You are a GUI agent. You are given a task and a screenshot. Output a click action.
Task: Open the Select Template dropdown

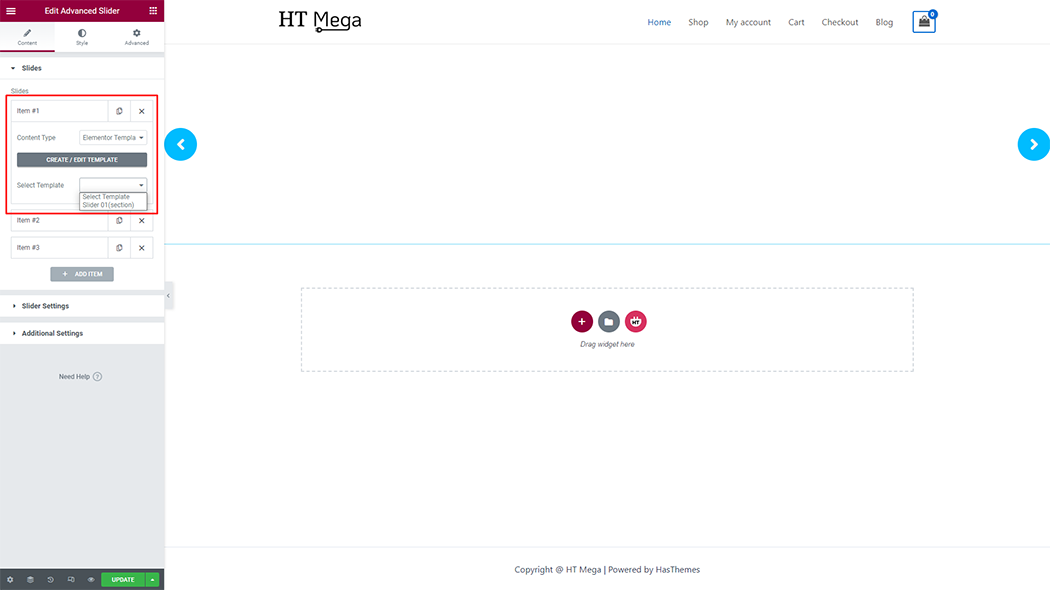112,185
